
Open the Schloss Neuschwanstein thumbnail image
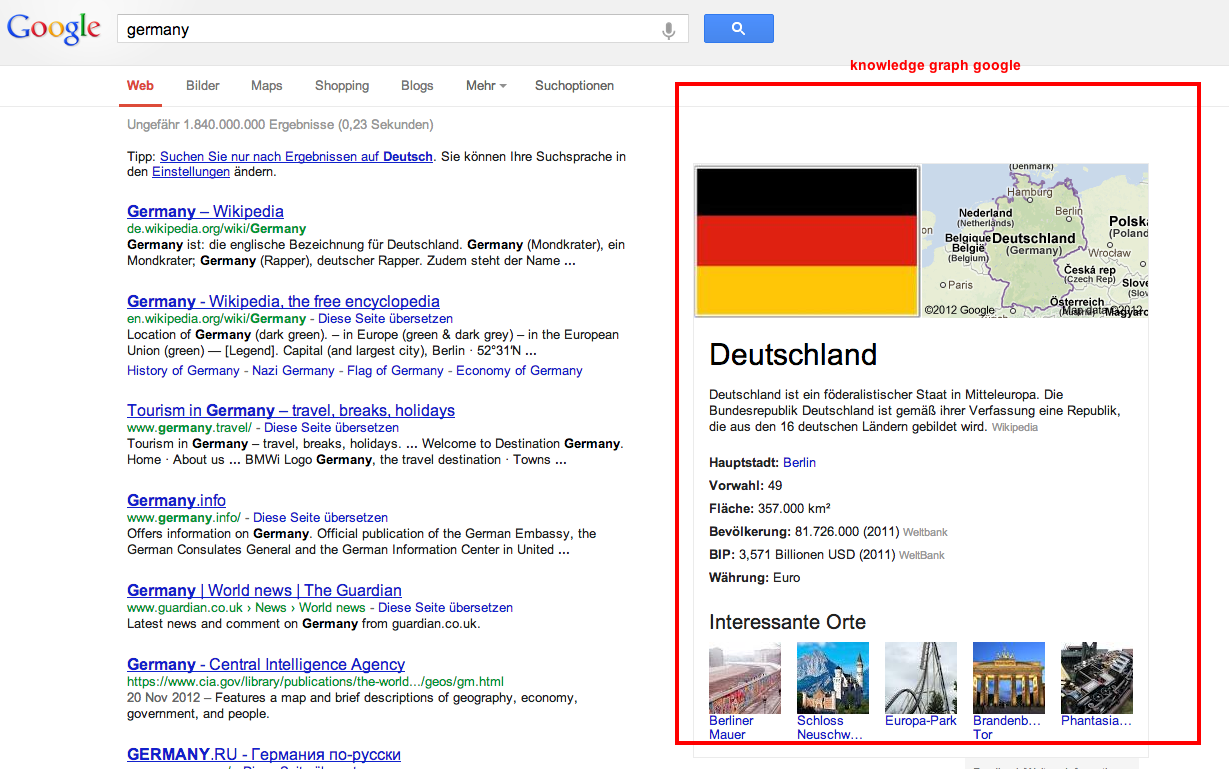833,678
